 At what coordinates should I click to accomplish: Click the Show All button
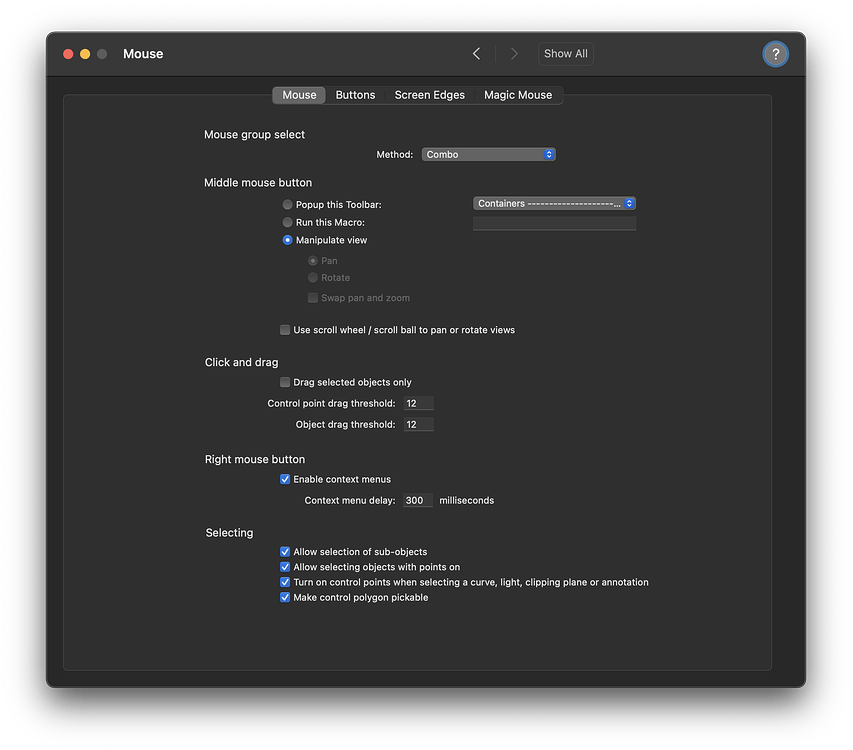(x=565, y=53)
